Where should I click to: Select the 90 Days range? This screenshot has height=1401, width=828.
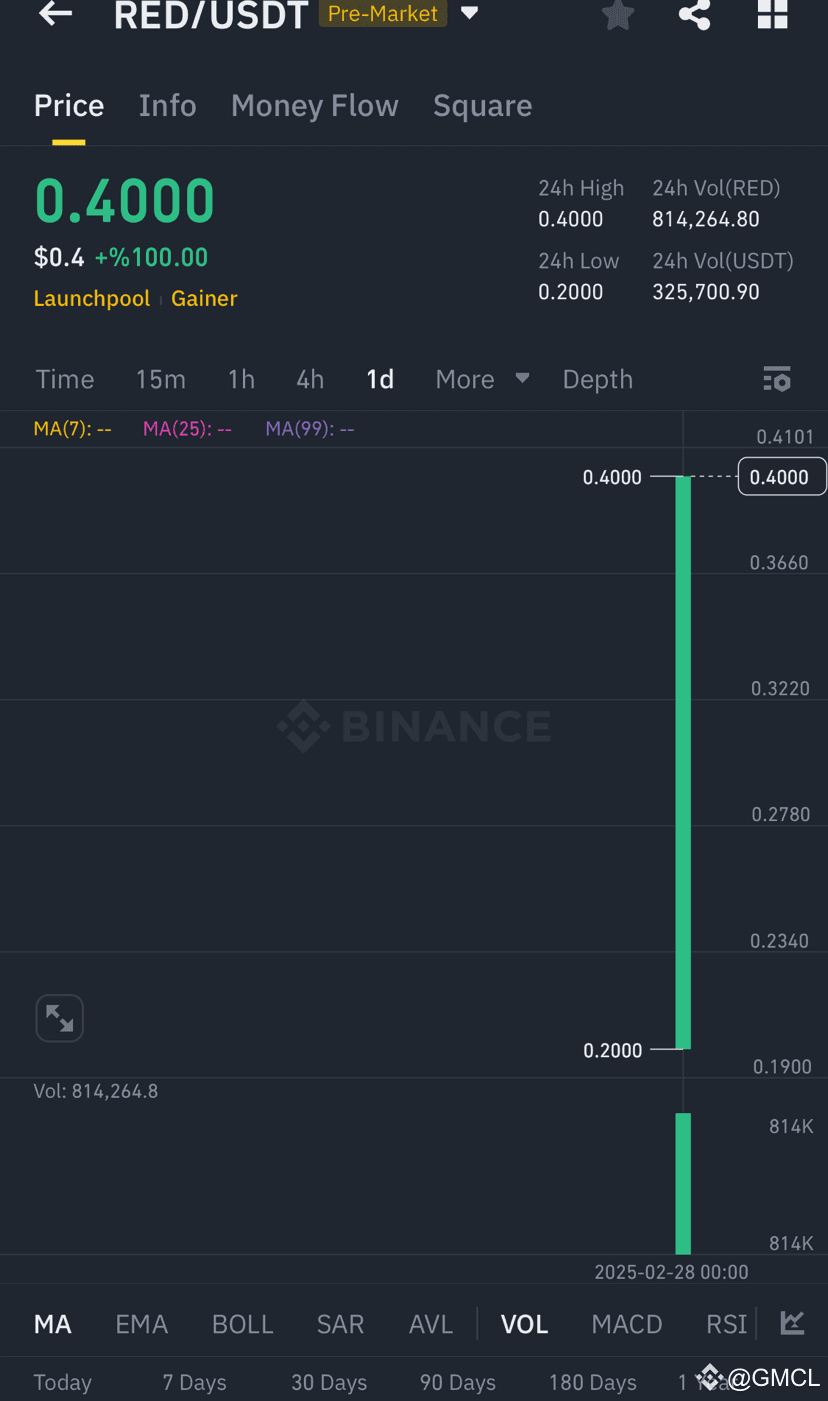[458, 1382]
